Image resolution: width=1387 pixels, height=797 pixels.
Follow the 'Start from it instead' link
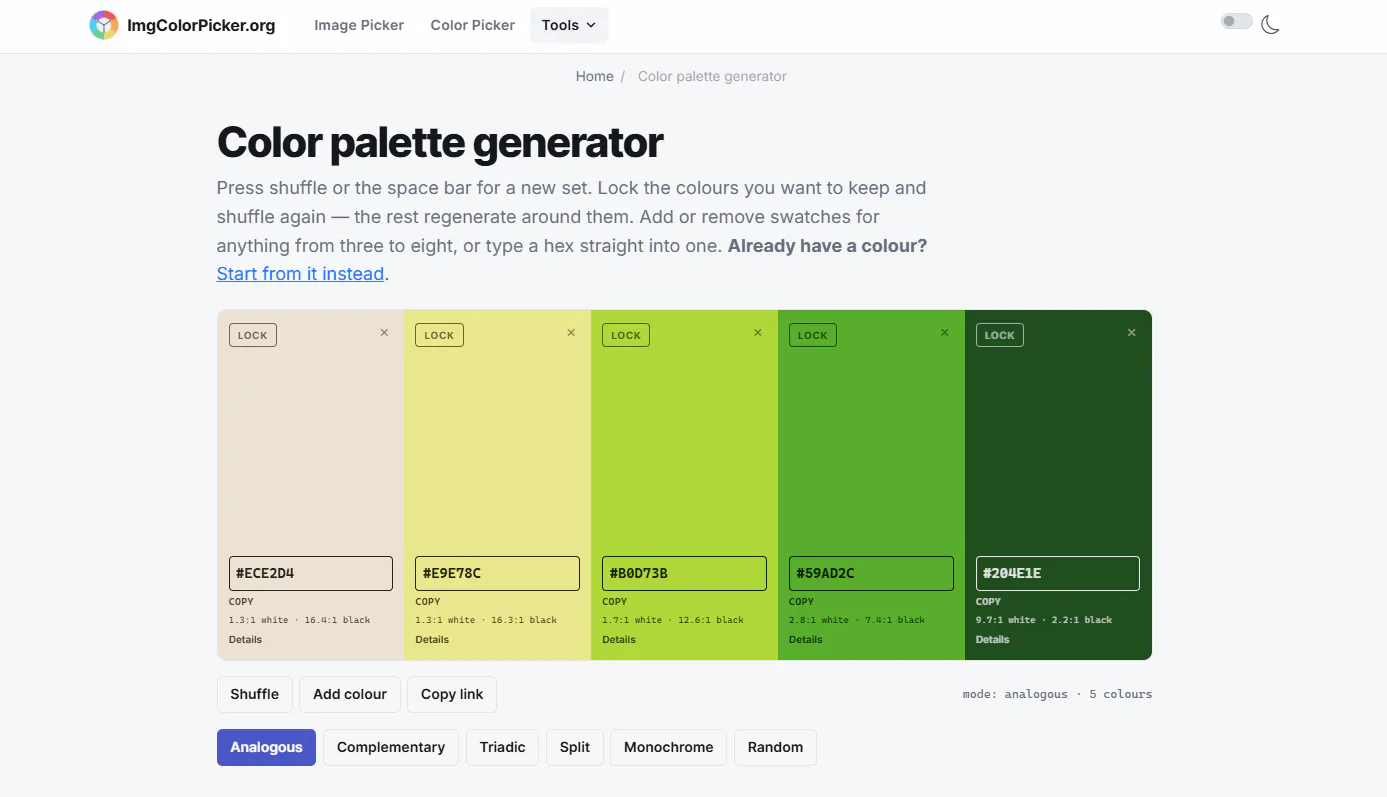300,274
